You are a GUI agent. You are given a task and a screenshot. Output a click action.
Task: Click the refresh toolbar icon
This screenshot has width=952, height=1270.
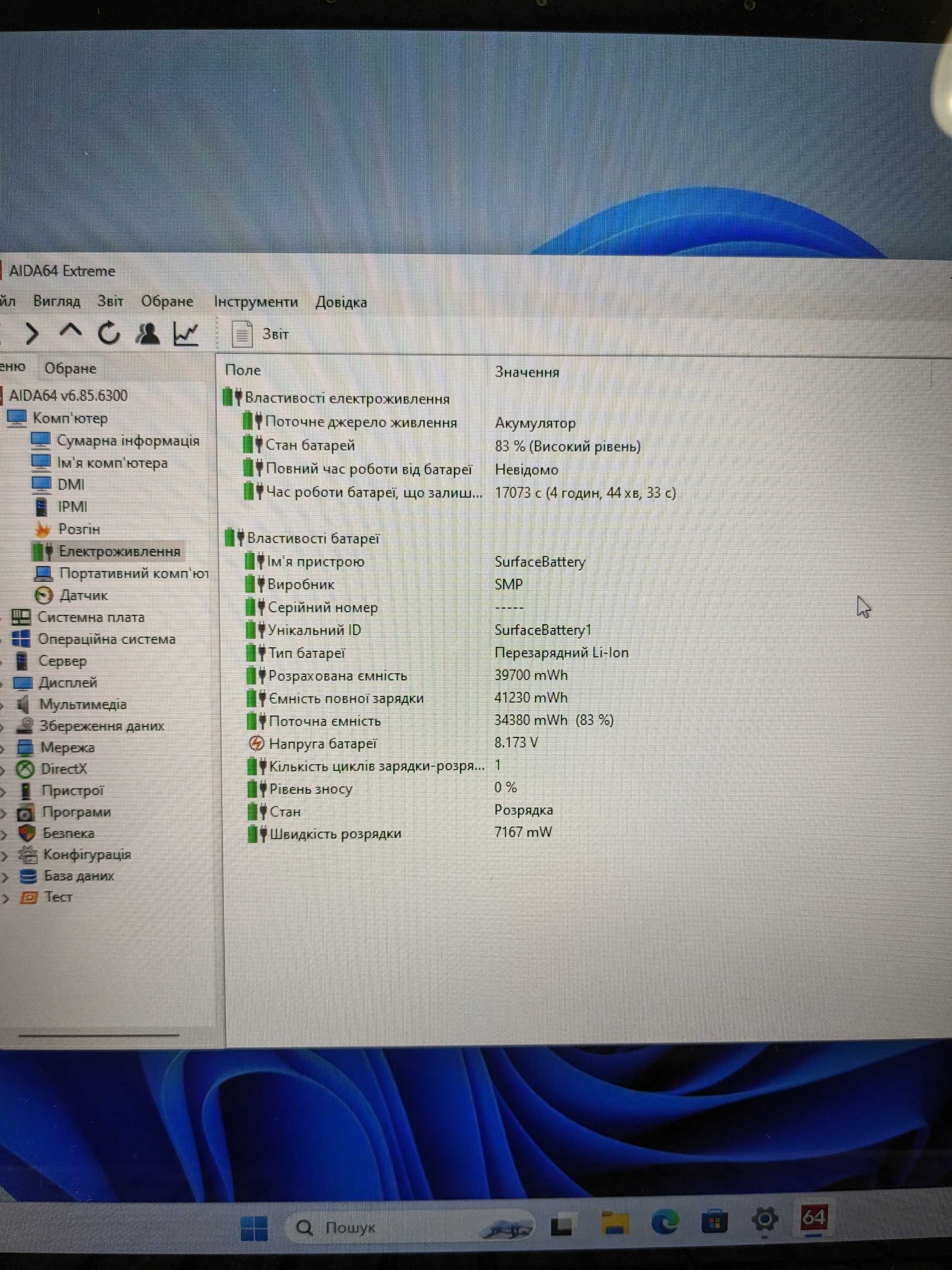pos(109,332)
